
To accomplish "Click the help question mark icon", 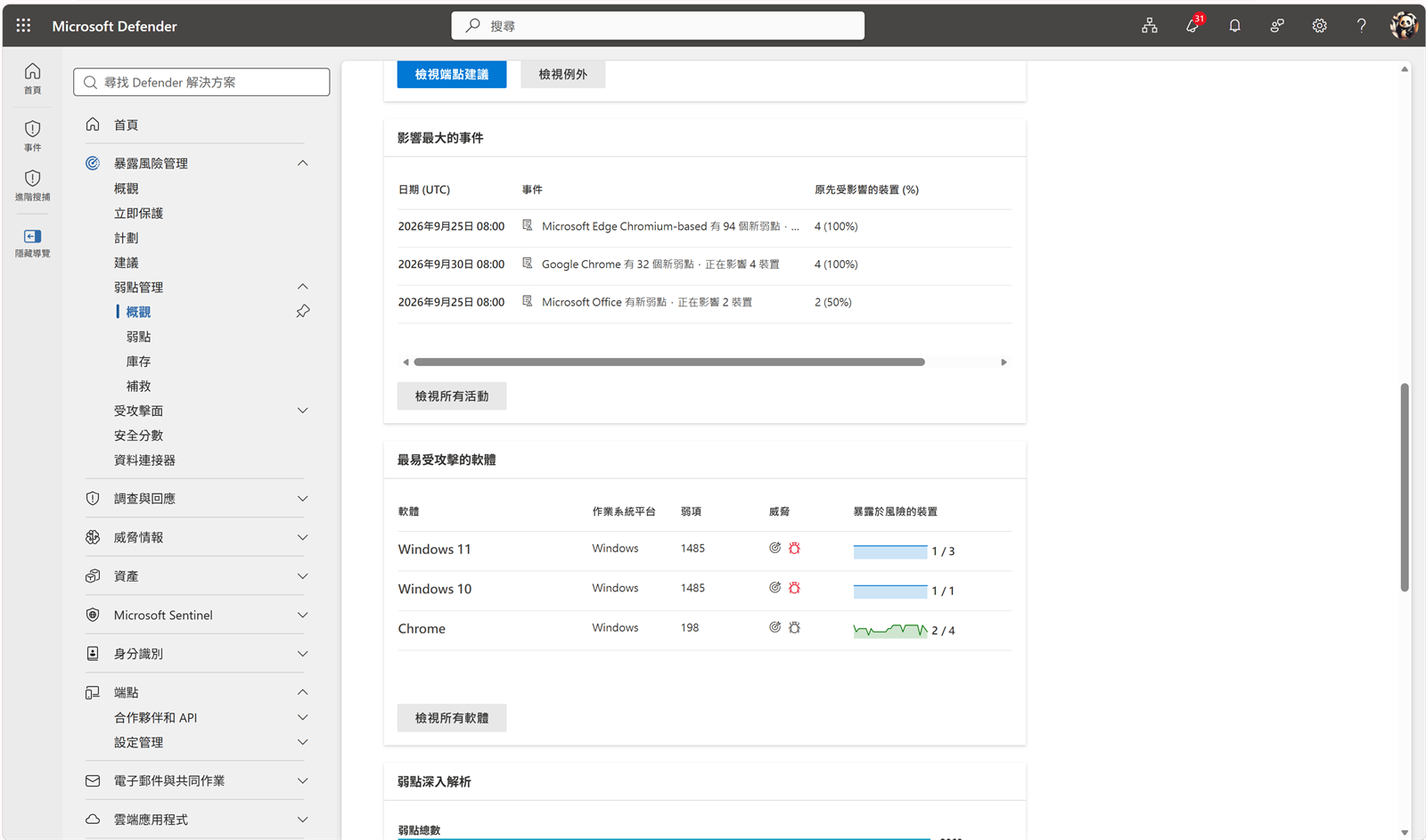I will click(1361, 26).
